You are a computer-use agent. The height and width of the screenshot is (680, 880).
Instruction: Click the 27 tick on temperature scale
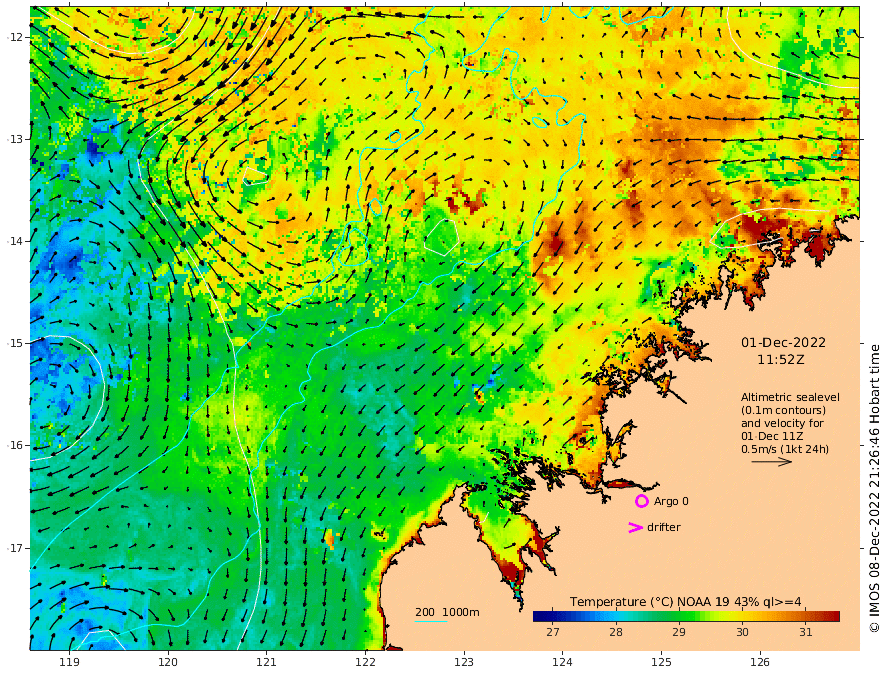click(553, 632)
